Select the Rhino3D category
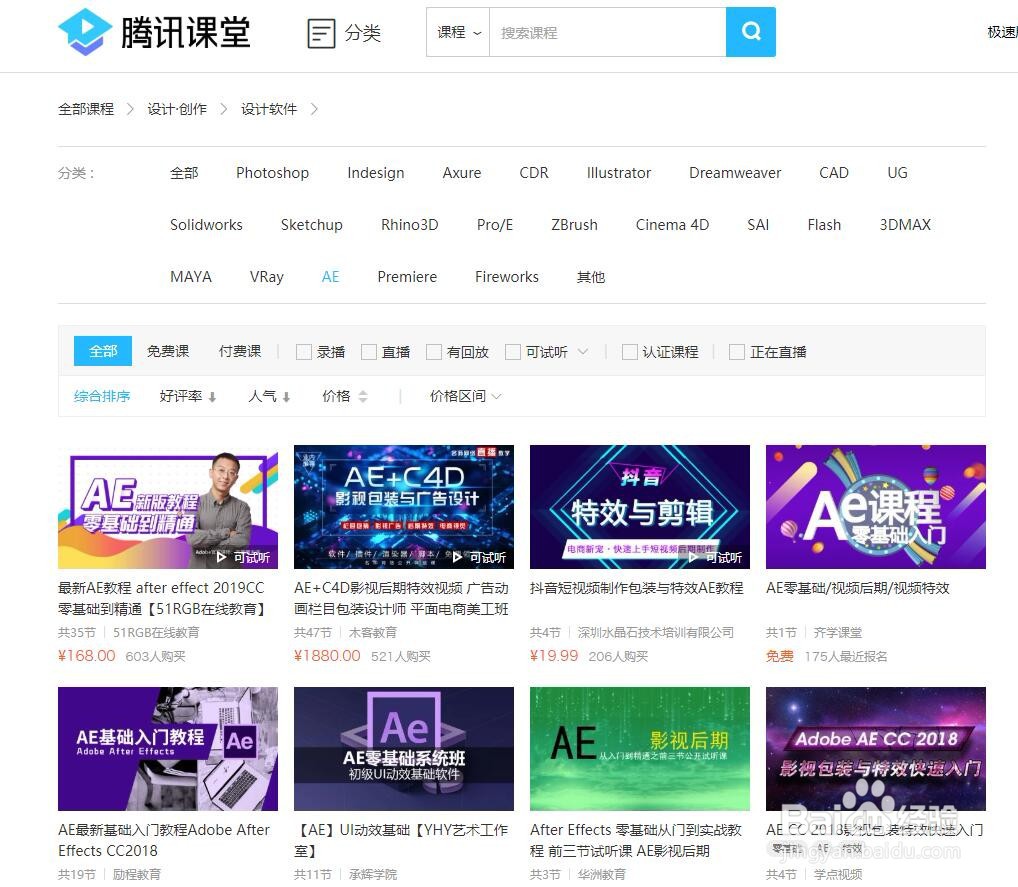 pyautogui.click(x=409, y=225)
